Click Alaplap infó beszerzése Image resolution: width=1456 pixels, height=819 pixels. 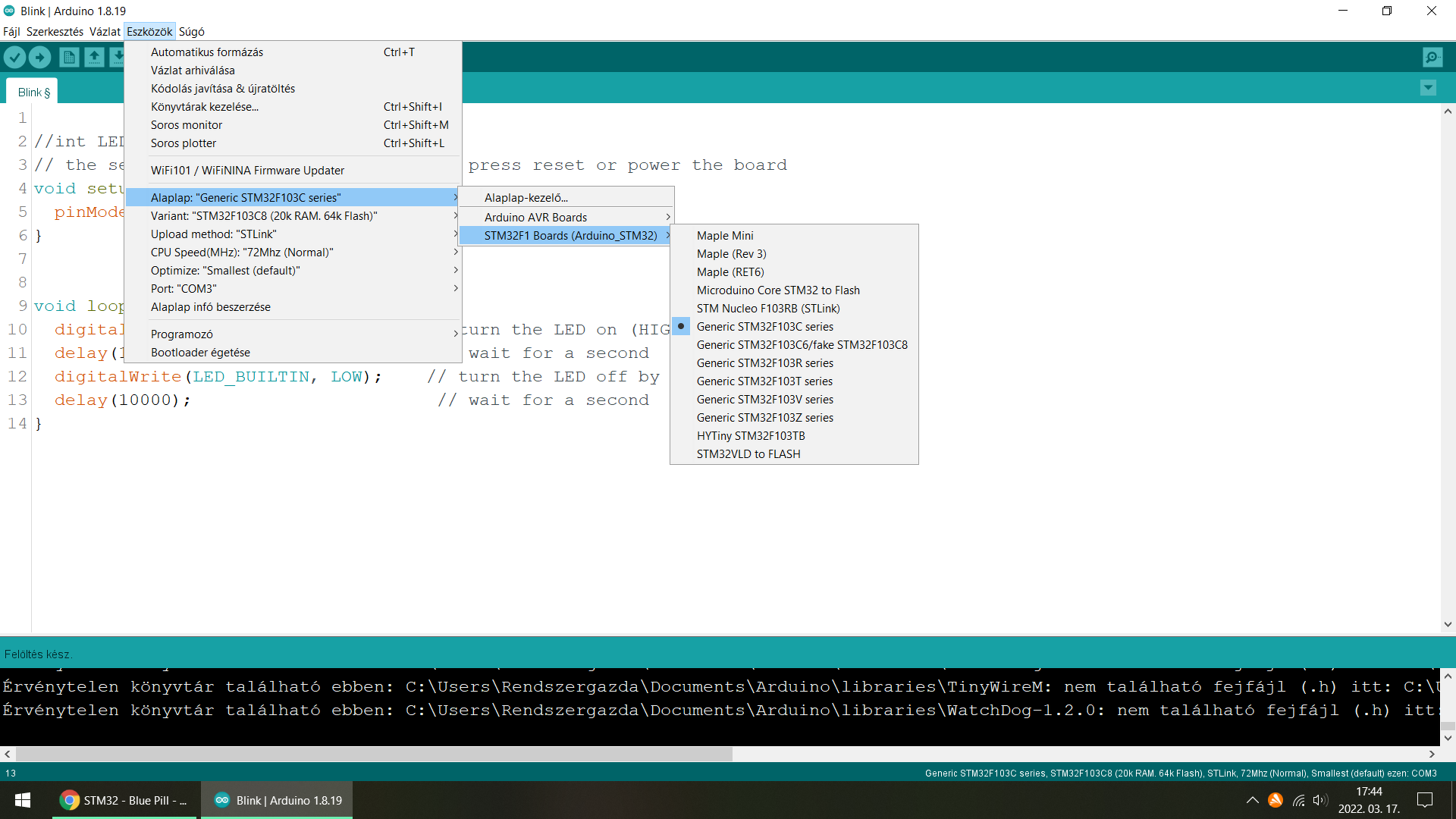pyautogui.click(x=293, y=307)
